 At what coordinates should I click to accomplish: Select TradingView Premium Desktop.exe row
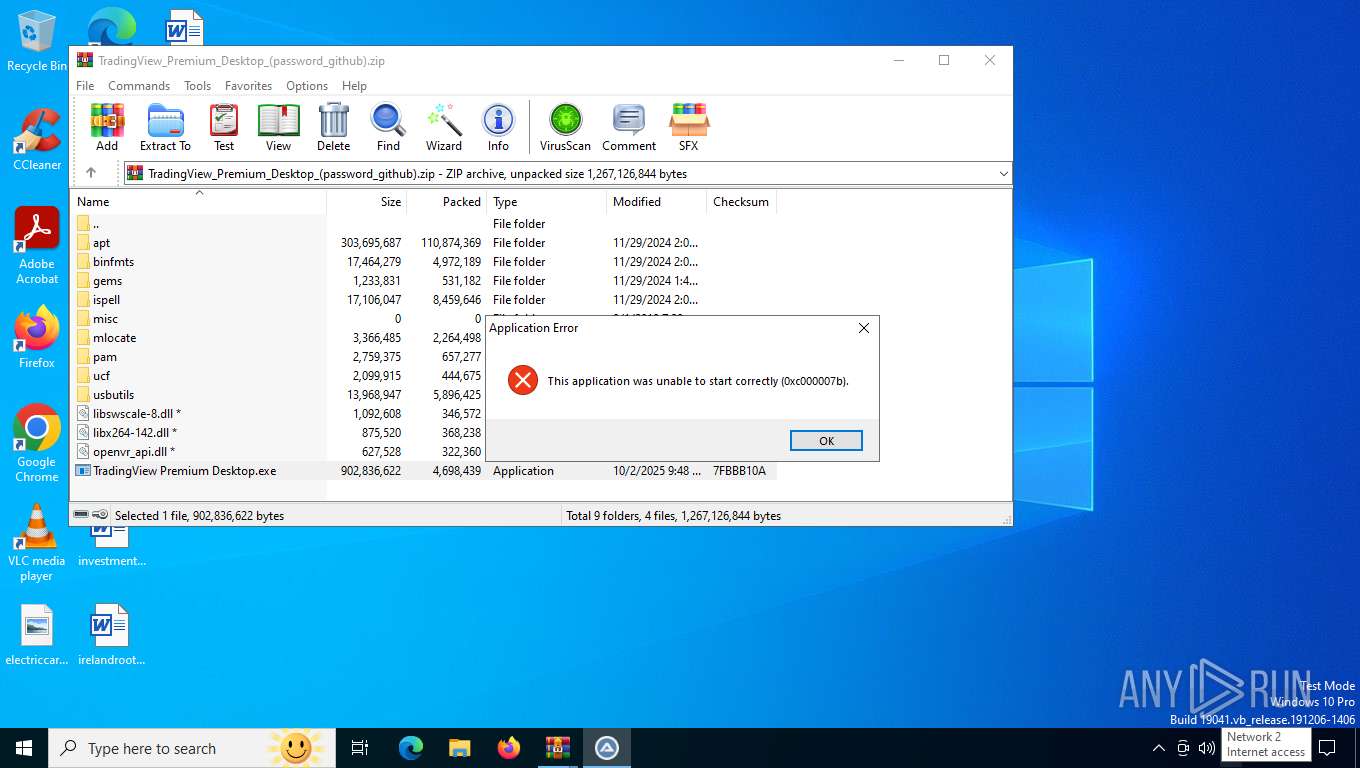[x=425, y=471]
